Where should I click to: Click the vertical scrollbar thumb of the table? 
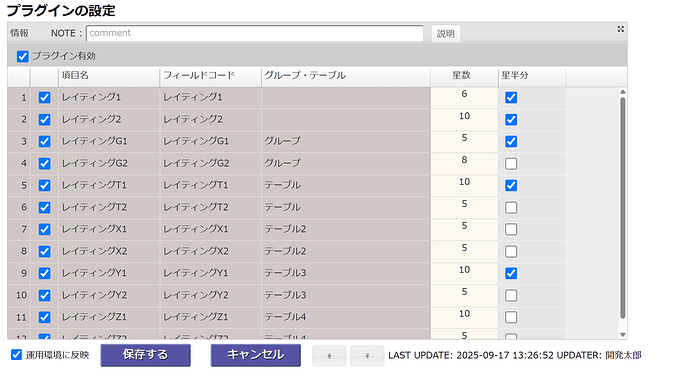tap(623, 208)
